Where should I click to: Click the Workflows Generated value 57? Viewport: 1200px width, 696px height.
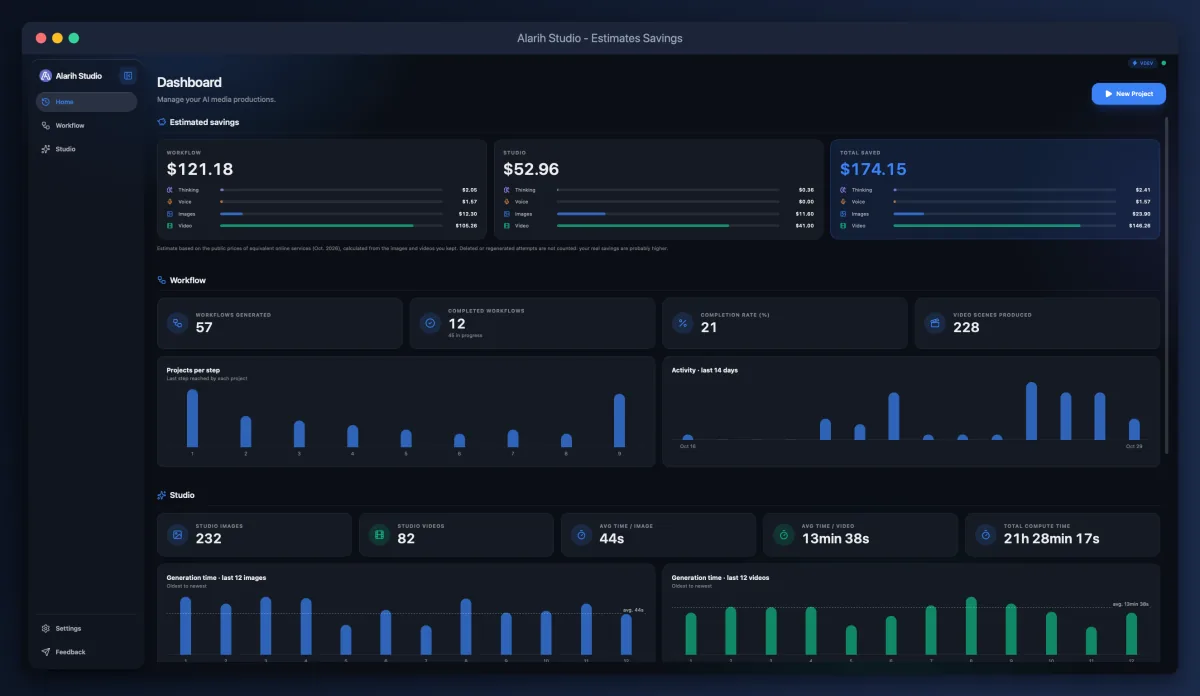point(204,328)
